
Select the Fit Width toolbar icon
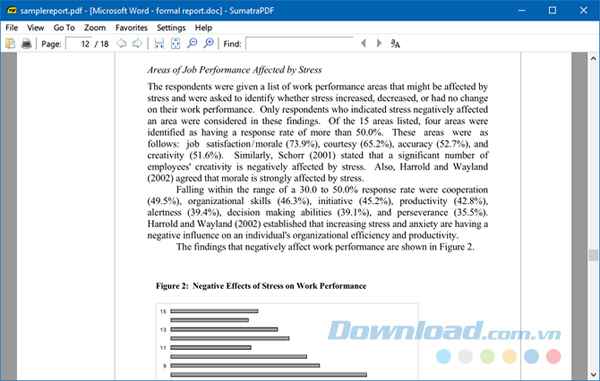tap(159, 44)
